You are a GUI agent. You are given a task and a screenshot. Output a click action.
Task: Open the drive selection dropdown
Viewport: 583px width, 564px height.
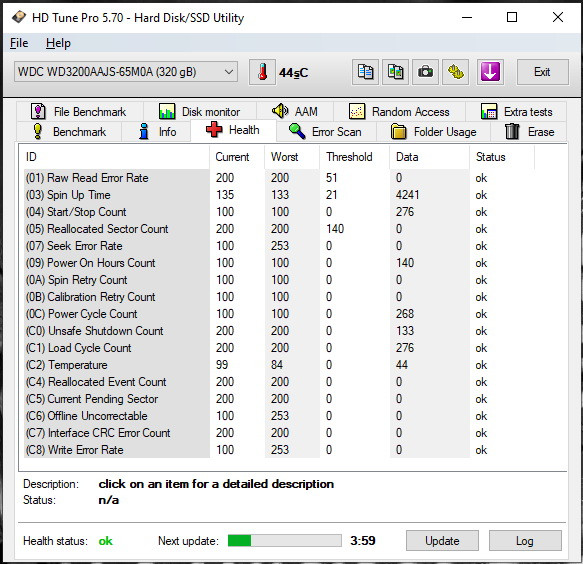pyautogui.click(x=126, y=72)
